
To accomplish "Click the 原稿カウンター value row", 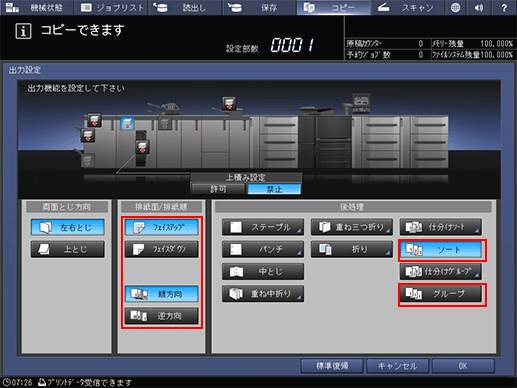I will pos(387,43).
